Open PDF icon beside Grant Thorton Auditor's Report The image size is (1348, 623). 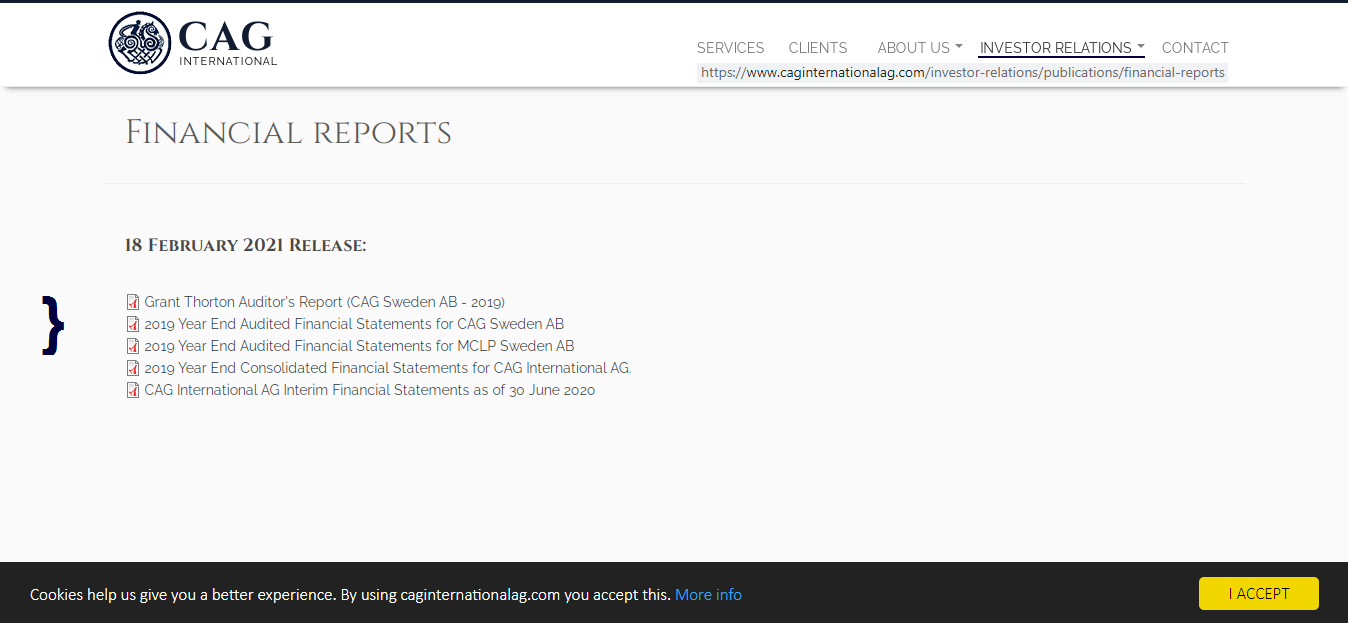pyautogui.click(x=133, y=302)
